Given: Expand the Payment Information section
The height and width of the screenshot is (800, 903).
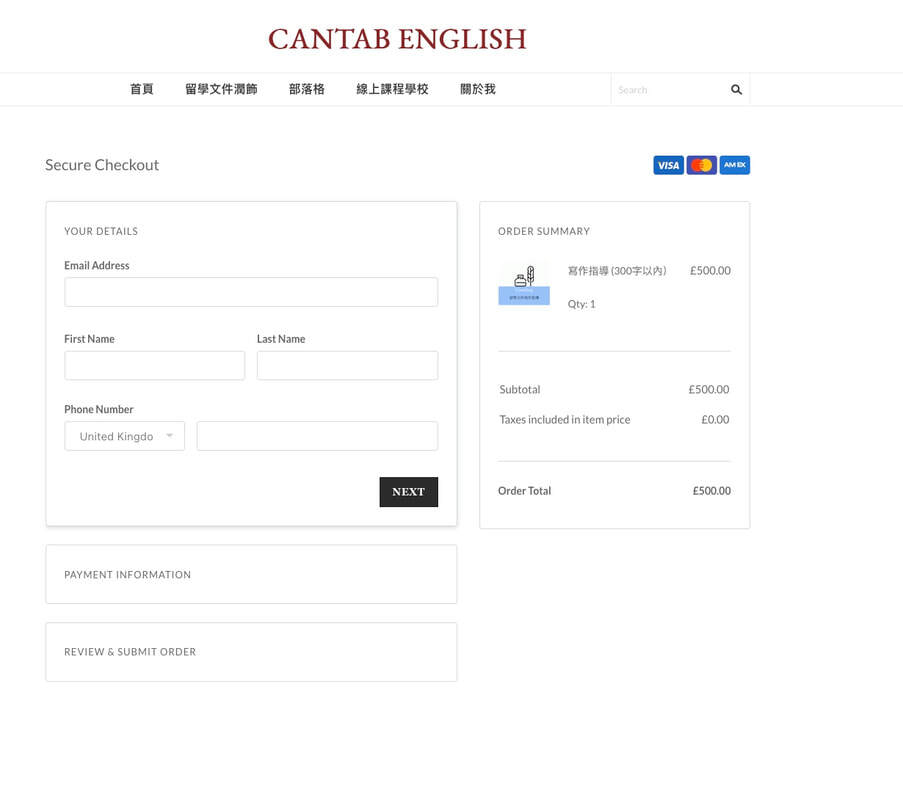Looking at the screenshot, I should (x=251, y=574).
